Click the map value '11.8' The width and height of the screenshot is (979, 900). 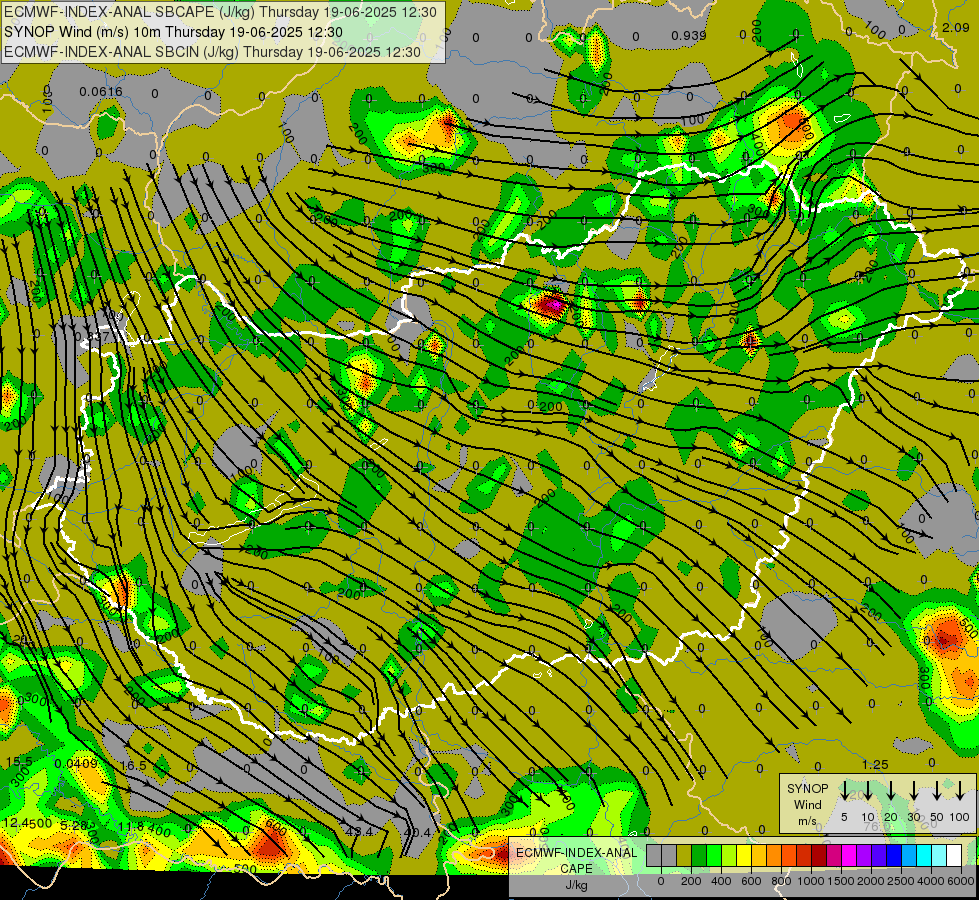click(131, 827)
